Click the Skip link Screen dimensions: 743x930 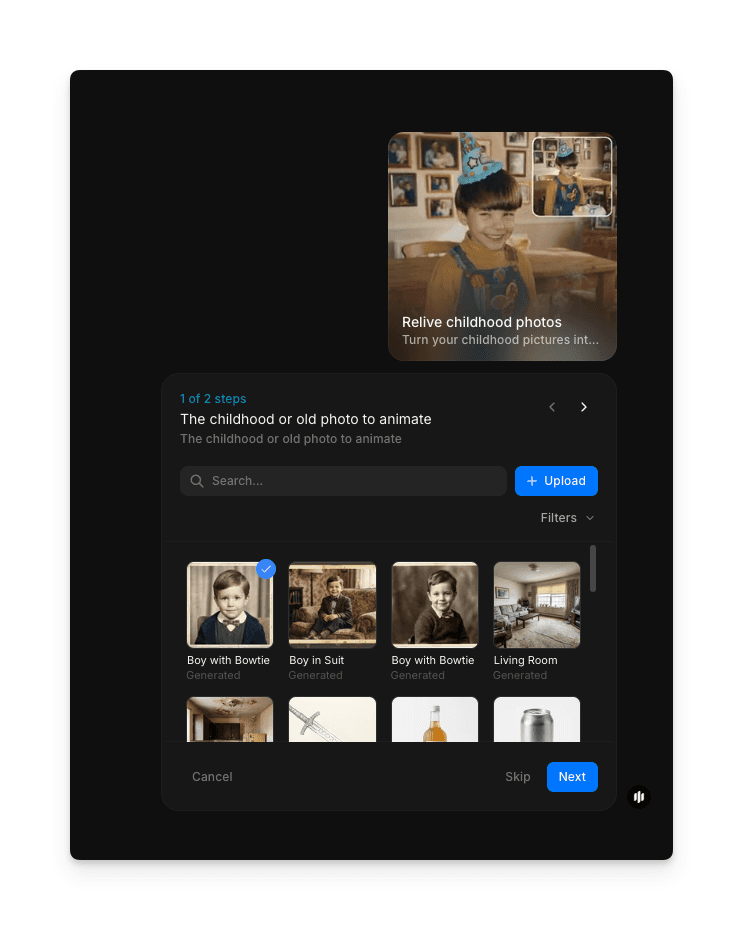517,777
